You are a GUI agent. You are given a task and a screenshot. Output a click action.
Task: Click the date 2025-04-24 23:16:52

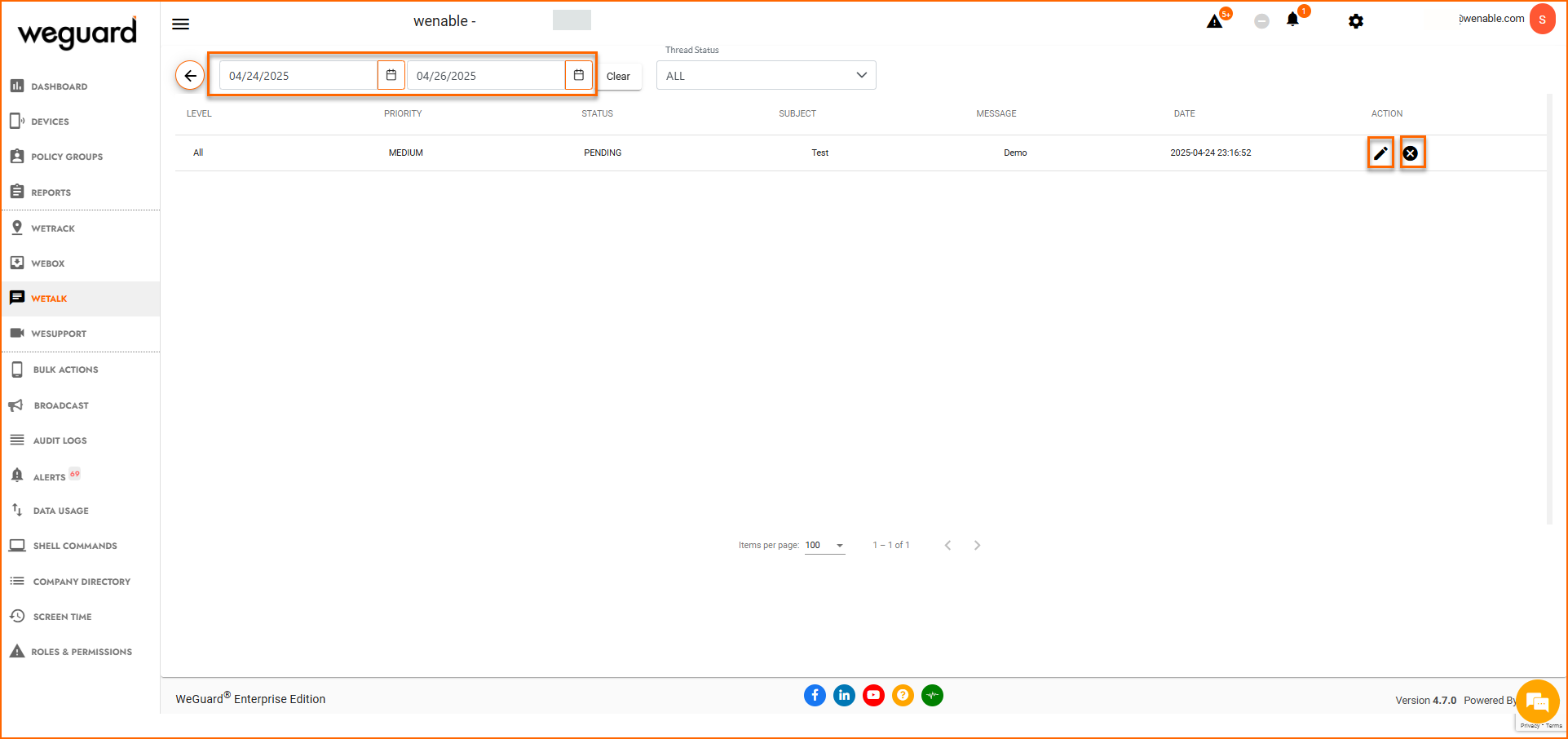pos(1211,153)
